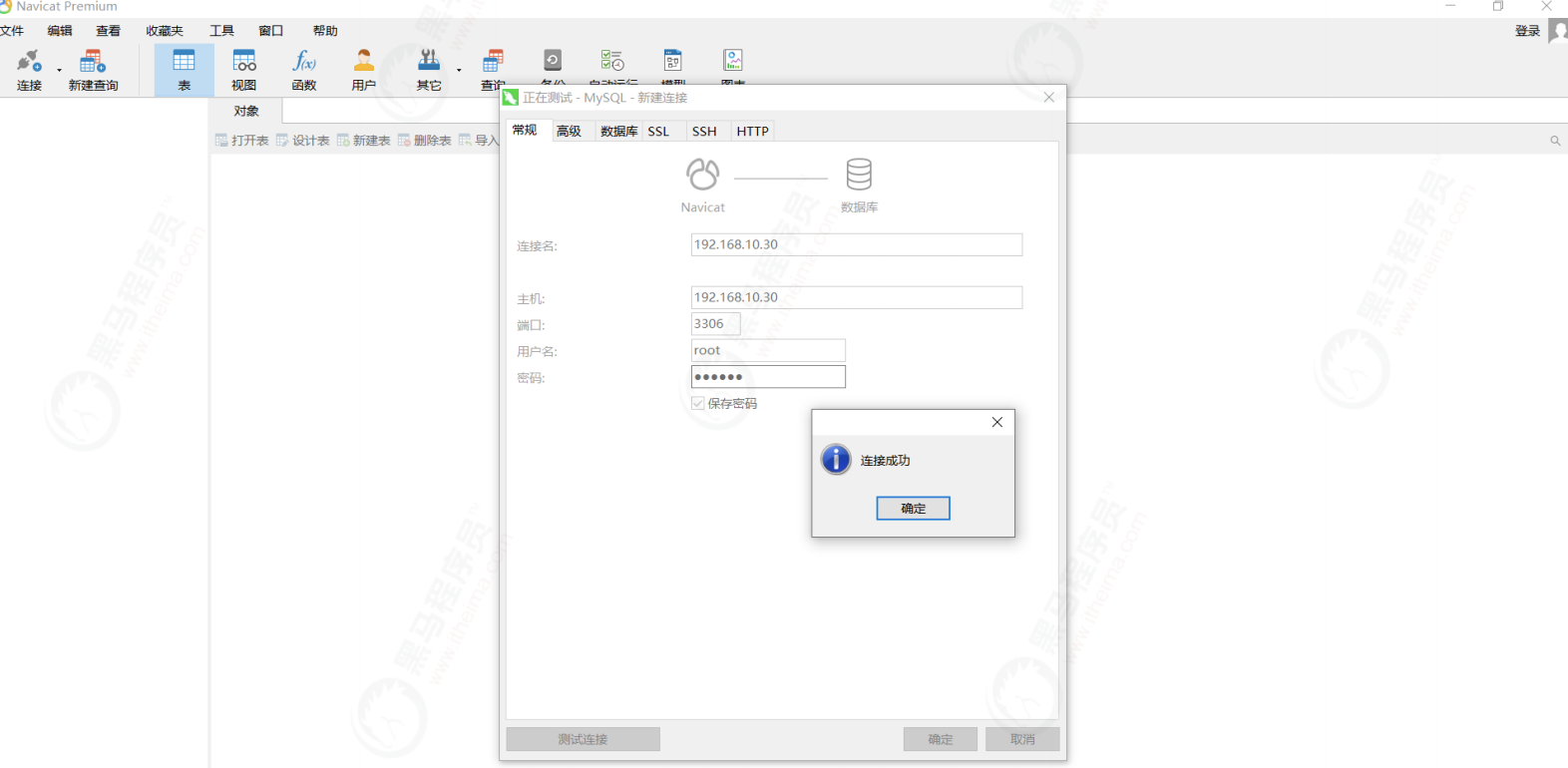The height and width of the screenshot is (768, 1568).
Task: Open the 窗口 menu
Action: coord(270,31)
